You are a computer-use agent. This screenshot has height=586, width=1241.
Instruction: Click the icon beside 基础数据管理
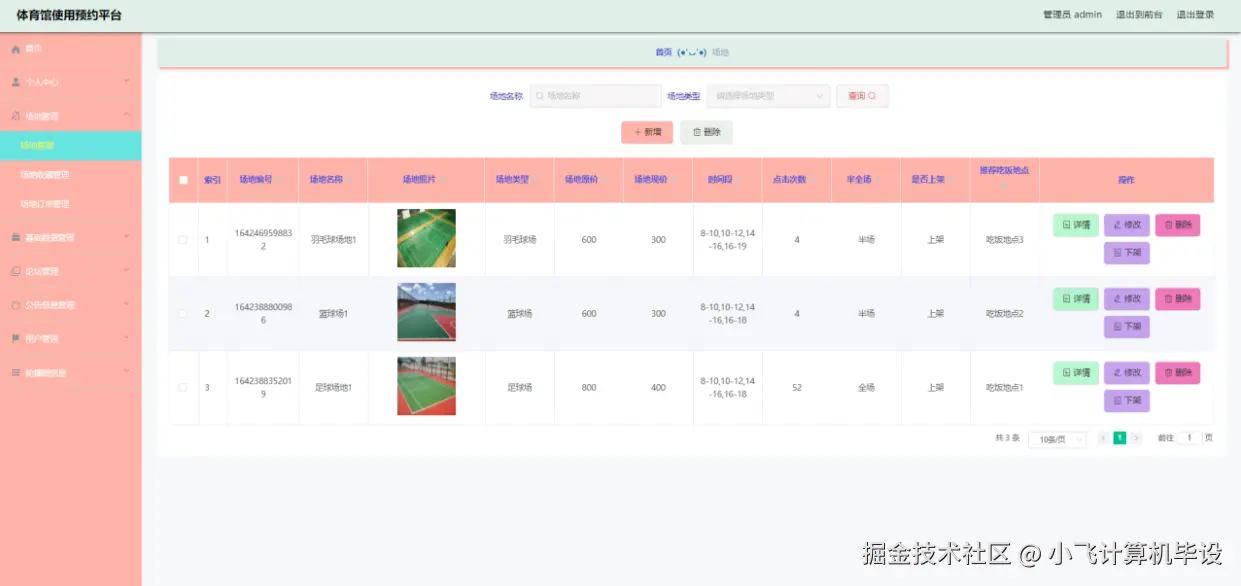coord(16,238)
